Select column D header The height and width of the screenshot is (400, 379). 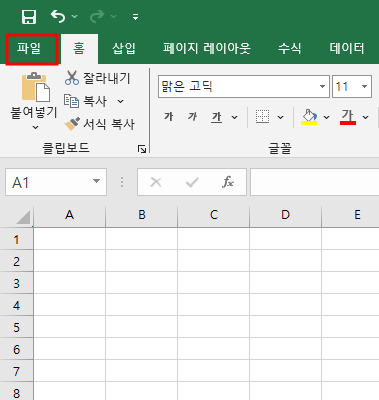(286, 215)
